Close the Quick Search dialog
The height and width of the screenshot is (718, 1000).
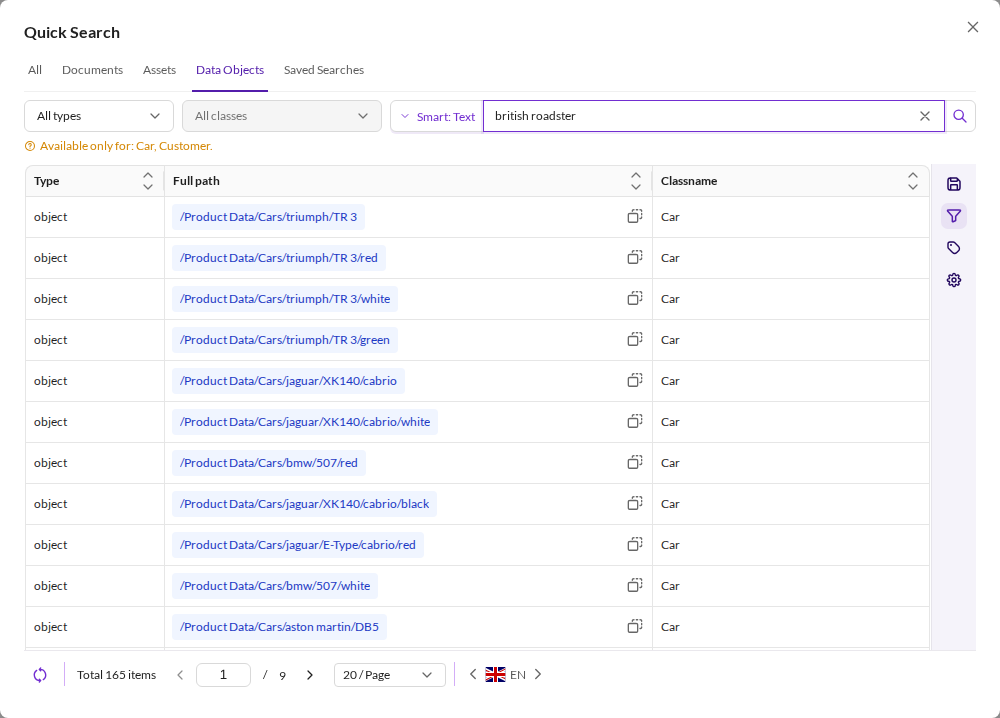tap(973, 27)
